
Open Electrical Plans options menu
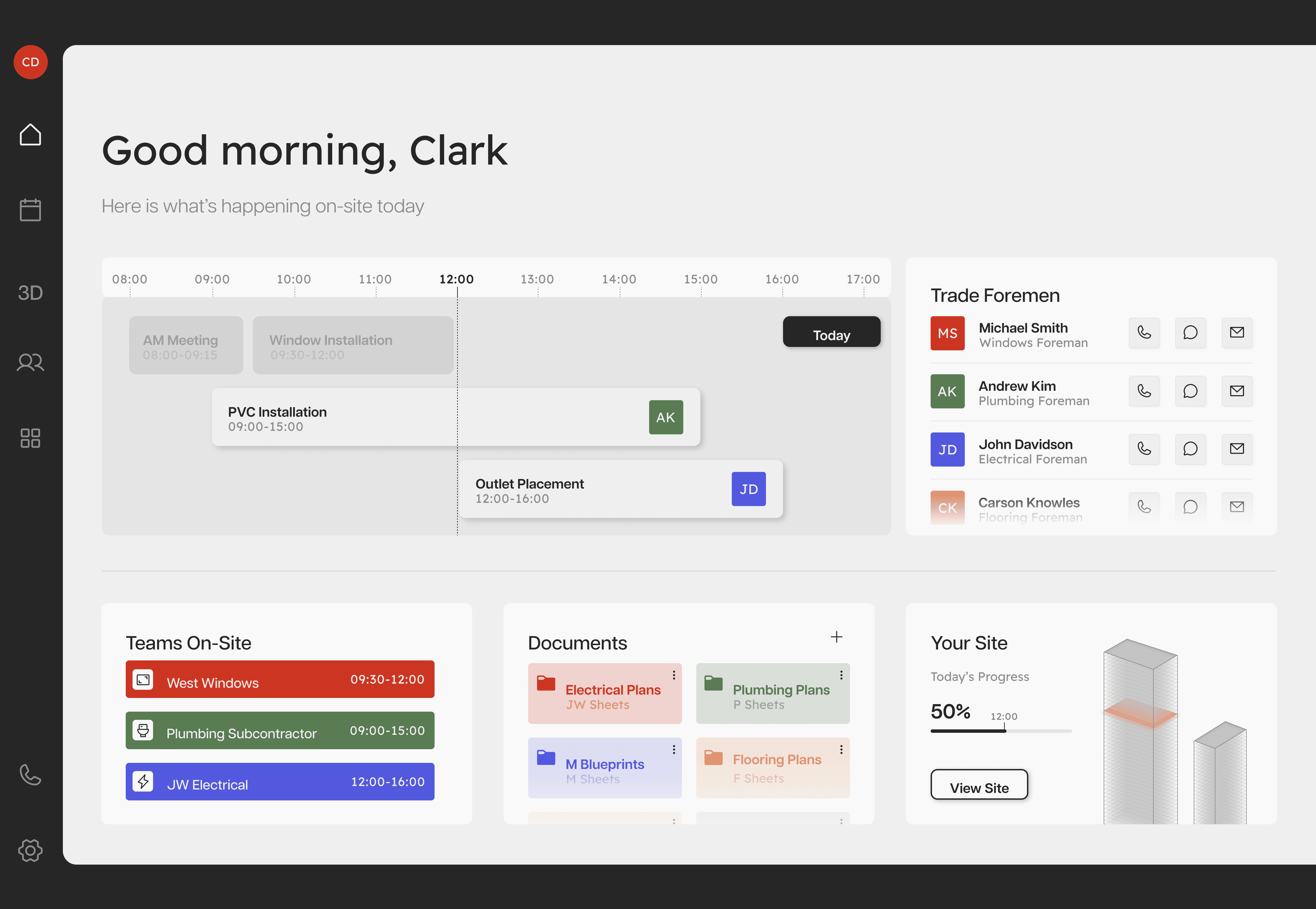coord(674,675)
